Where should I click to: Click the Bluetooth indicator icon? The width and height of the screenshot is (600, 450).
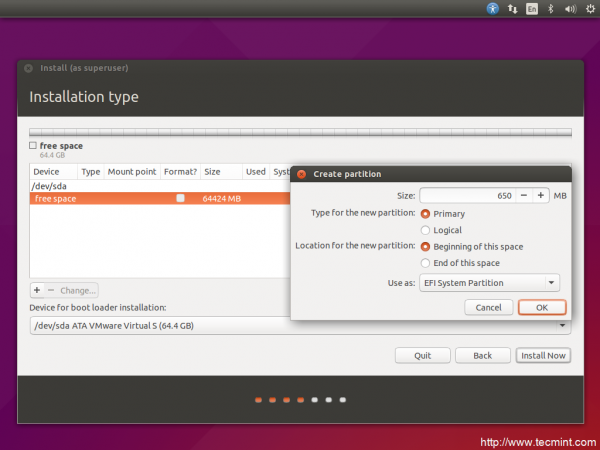pos(551,8)
